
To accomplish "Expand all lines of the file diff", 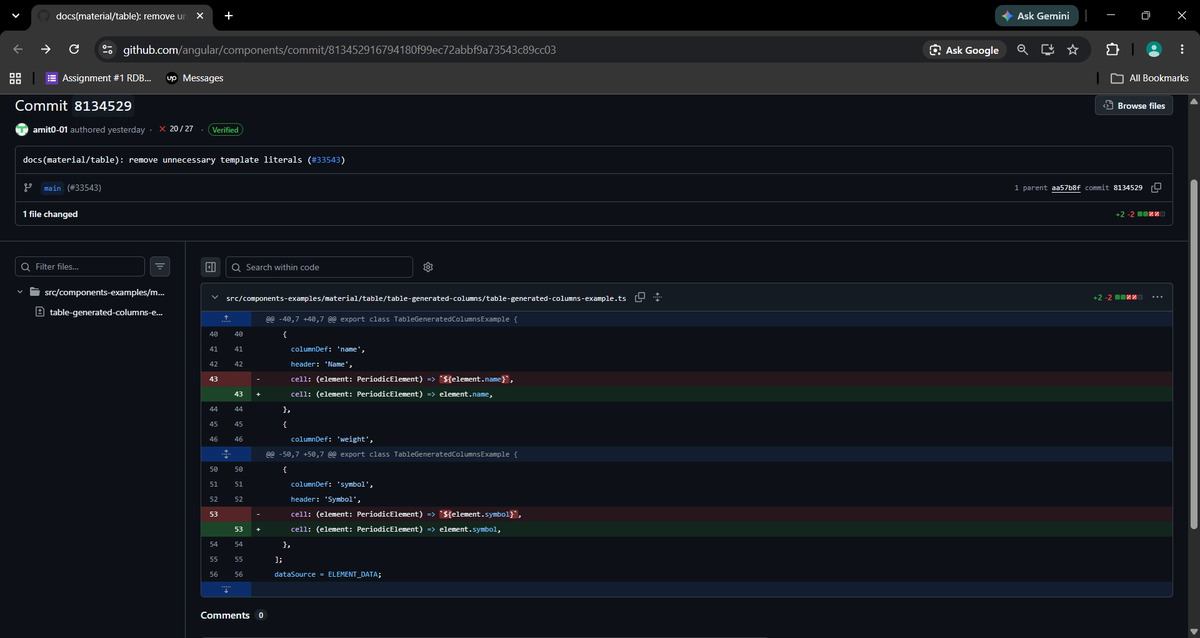I will point(658,298).
